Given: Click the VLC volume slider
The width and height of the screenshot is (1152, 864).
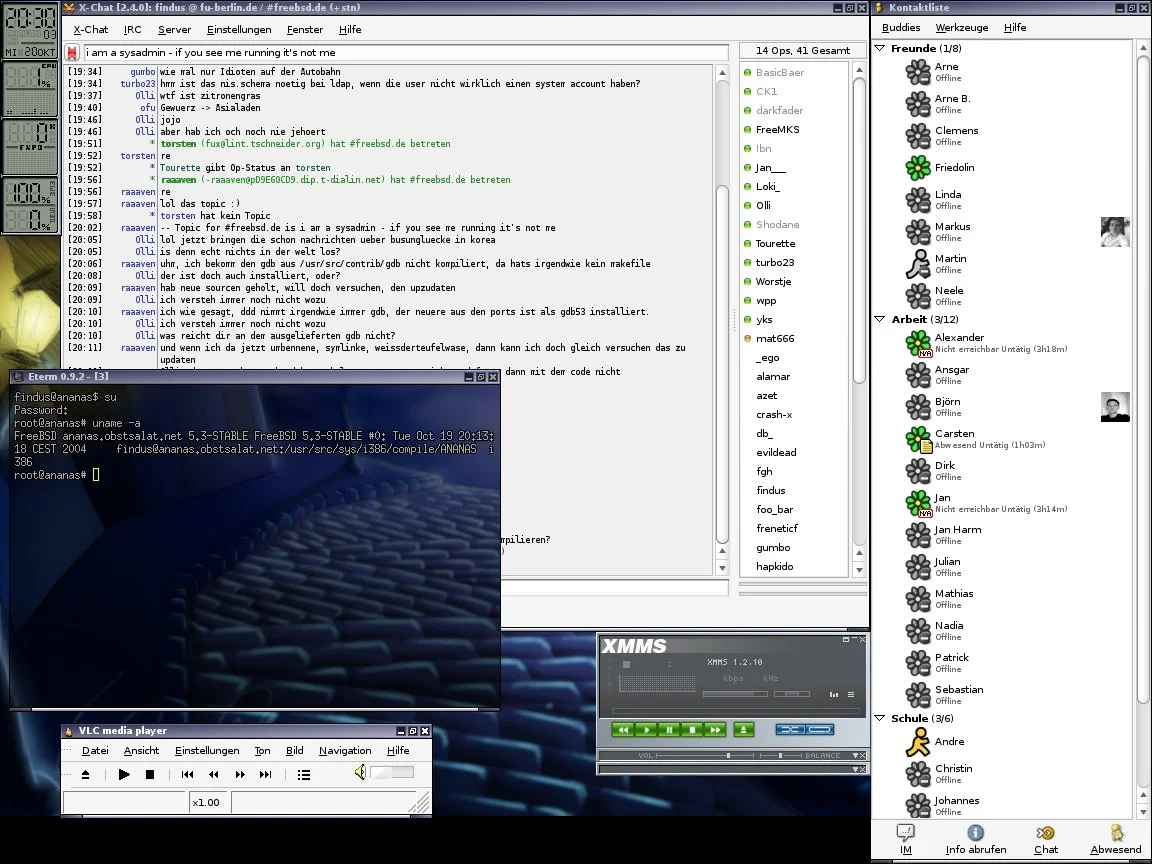Looking at the screenshot, I should pyautogui.click(x=392, y=772).
